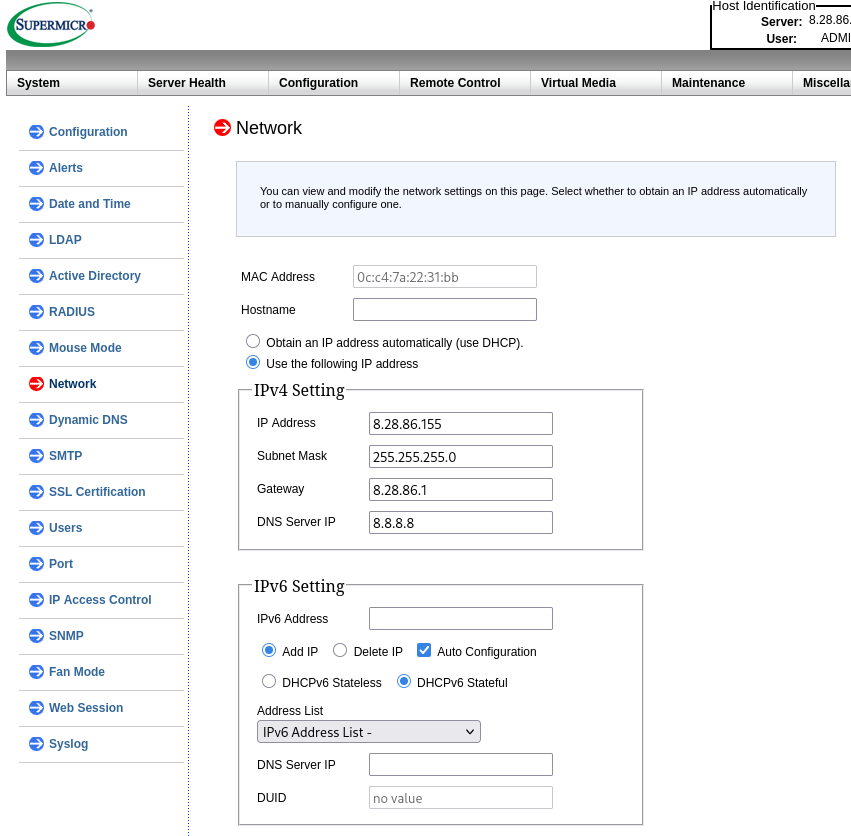This screenshot has width=851, height=836.
Task: Open the Server Health menu
Action: pyautogui.click(x=187, y=83)
